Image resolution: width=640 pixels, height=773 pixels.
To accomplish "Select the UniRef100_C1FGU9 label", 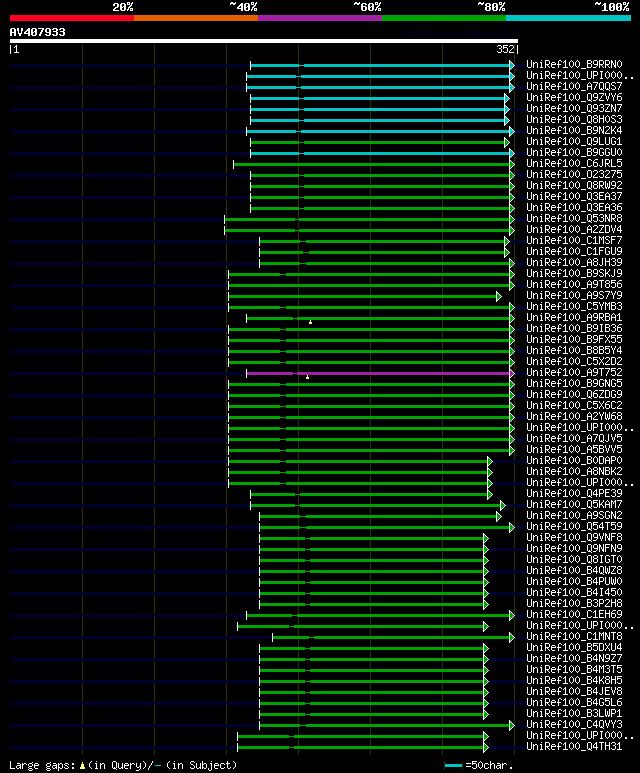I will (574, 251).
